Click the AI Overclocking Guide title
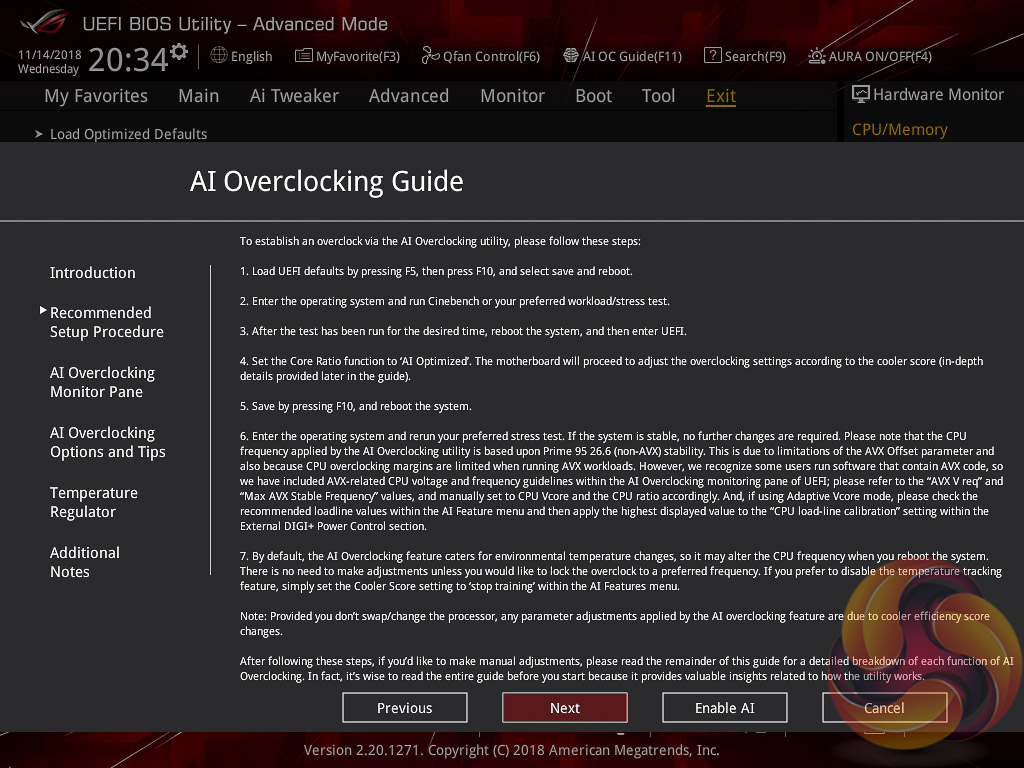Image resolution: width=1024 pixels, height=768 pixels. pos(327,182)
